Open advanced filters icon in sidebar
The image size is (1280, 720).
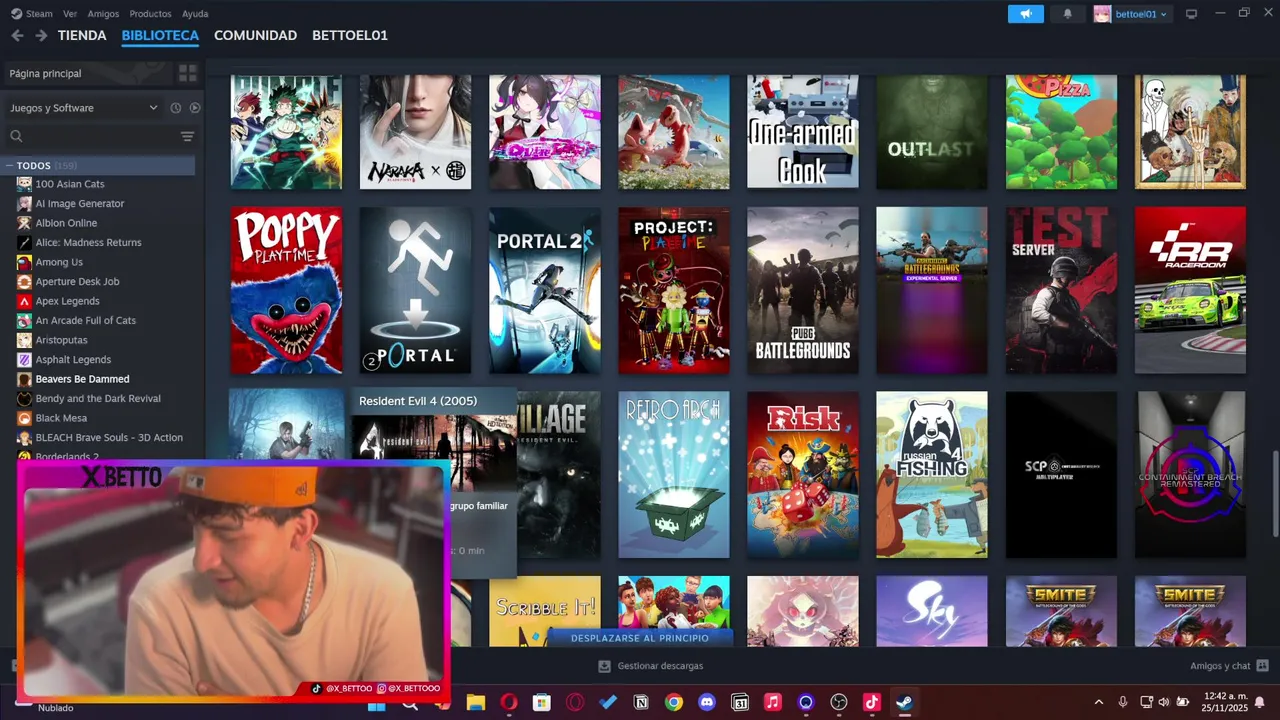[x=187, y=136]
